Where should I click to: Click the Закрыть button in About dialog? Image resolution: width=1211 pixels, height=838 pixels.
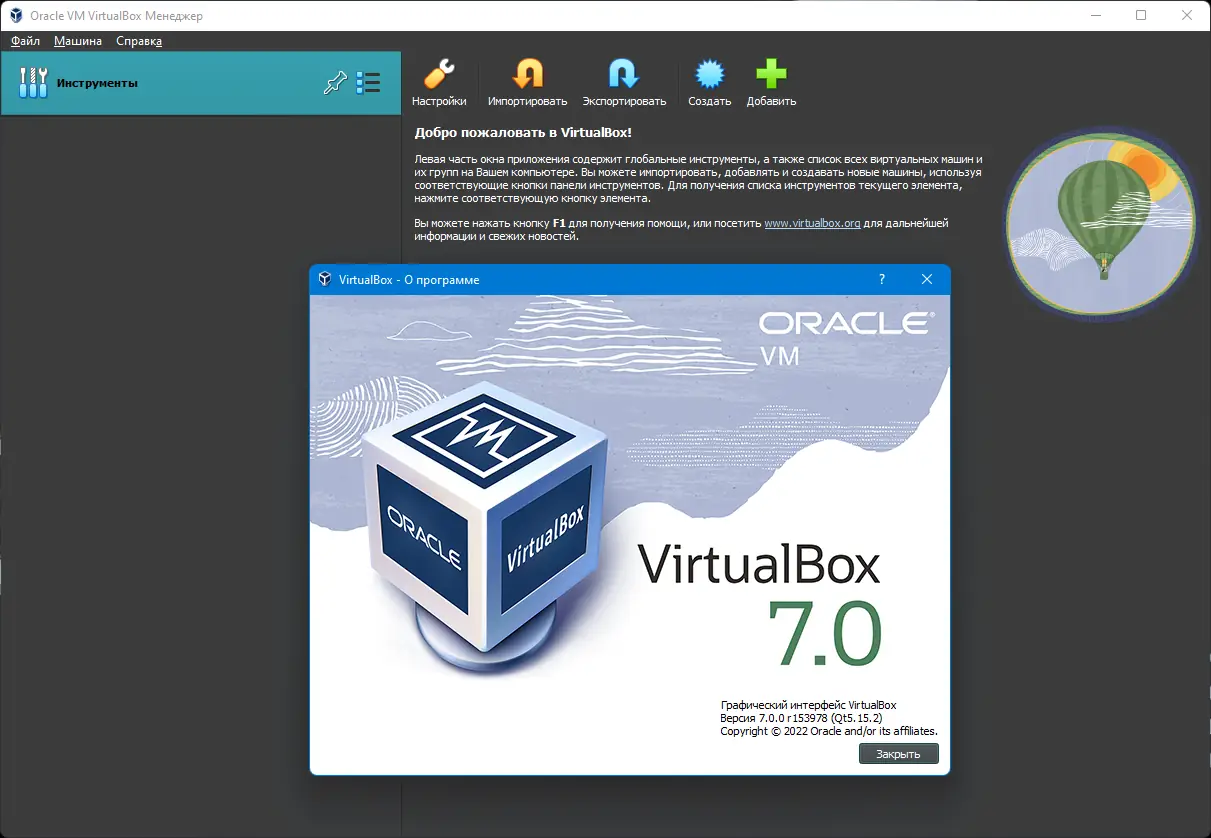tap(898, 754)
